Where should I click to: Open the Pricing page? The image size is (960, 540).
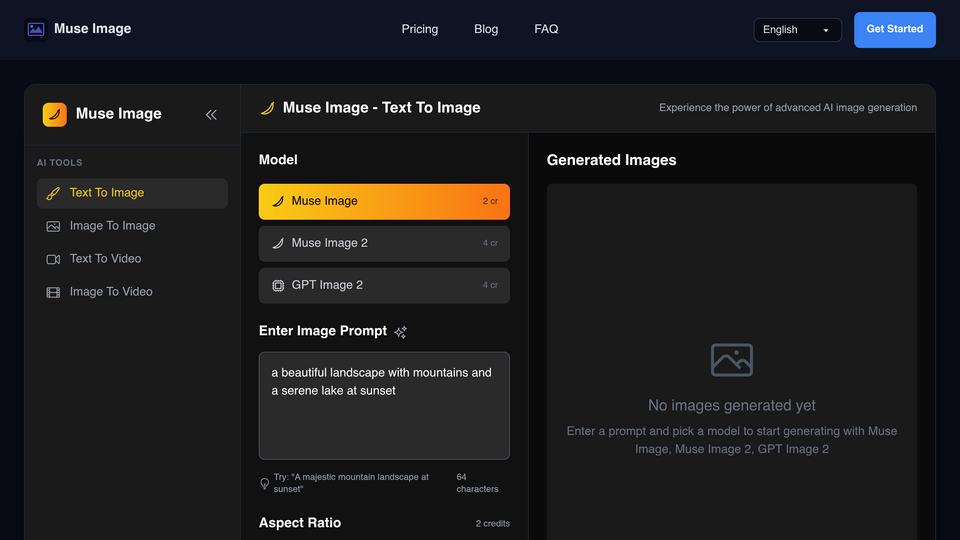(x=419, y=29)
